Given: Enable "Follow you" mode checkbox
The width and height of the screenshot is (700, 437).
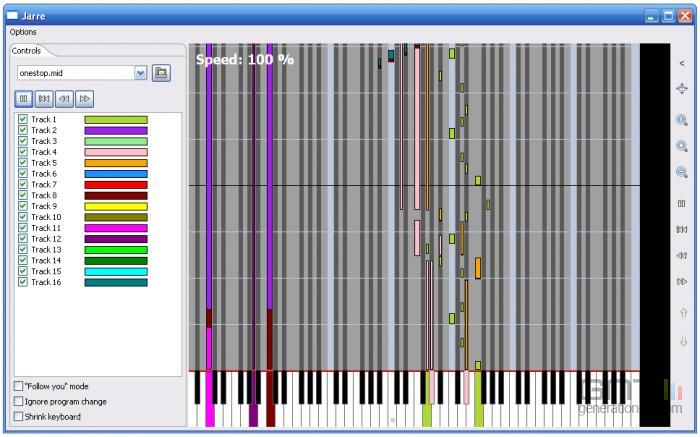Looking at the screenshot, I should 19,386.
